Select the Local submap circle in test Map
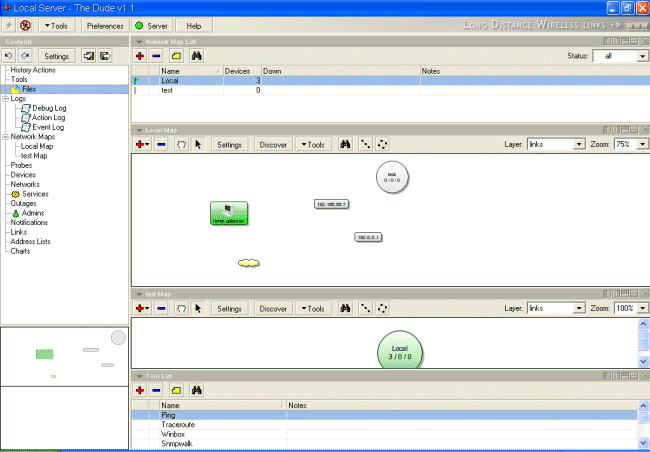 (400, 350)
